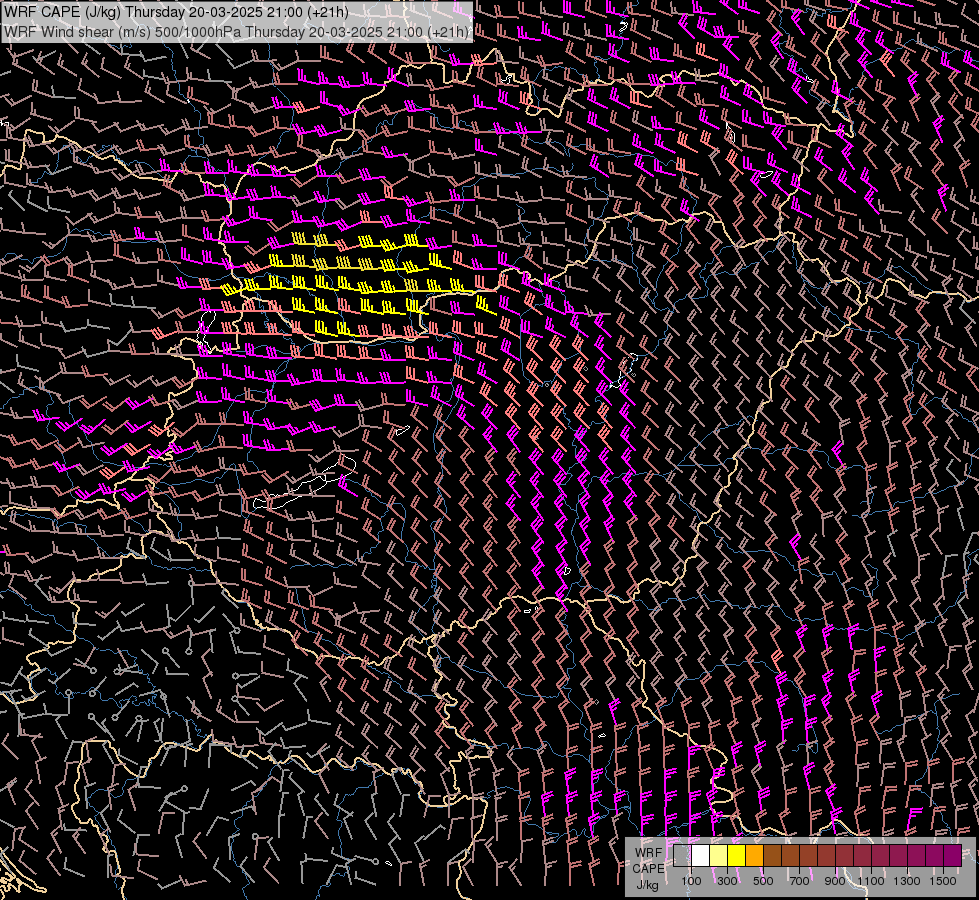Click the J/kg unit label in legend
The height and width of the screenshot is (900, 979).
pyautogui.click(x=647, y=885)
